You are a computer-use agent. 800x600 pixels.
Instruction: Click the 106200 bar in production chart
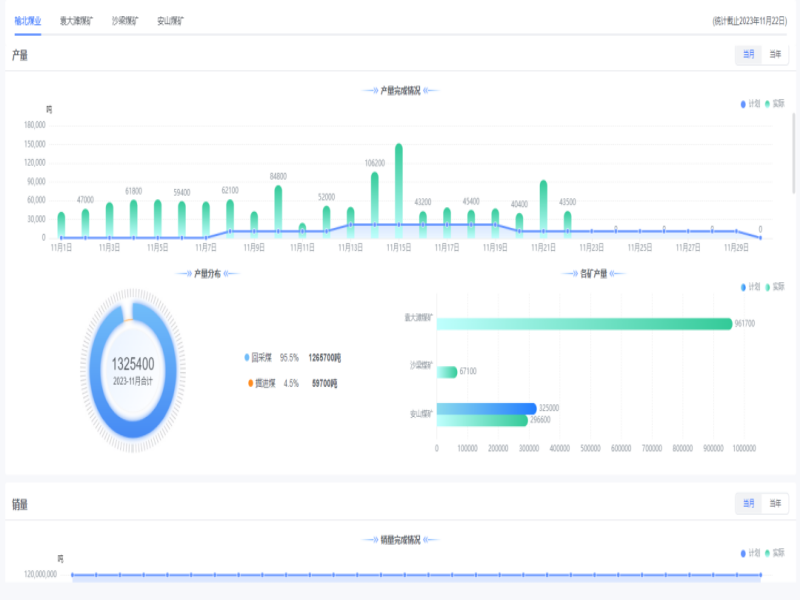pyautogui.click(x=375, y=205)
